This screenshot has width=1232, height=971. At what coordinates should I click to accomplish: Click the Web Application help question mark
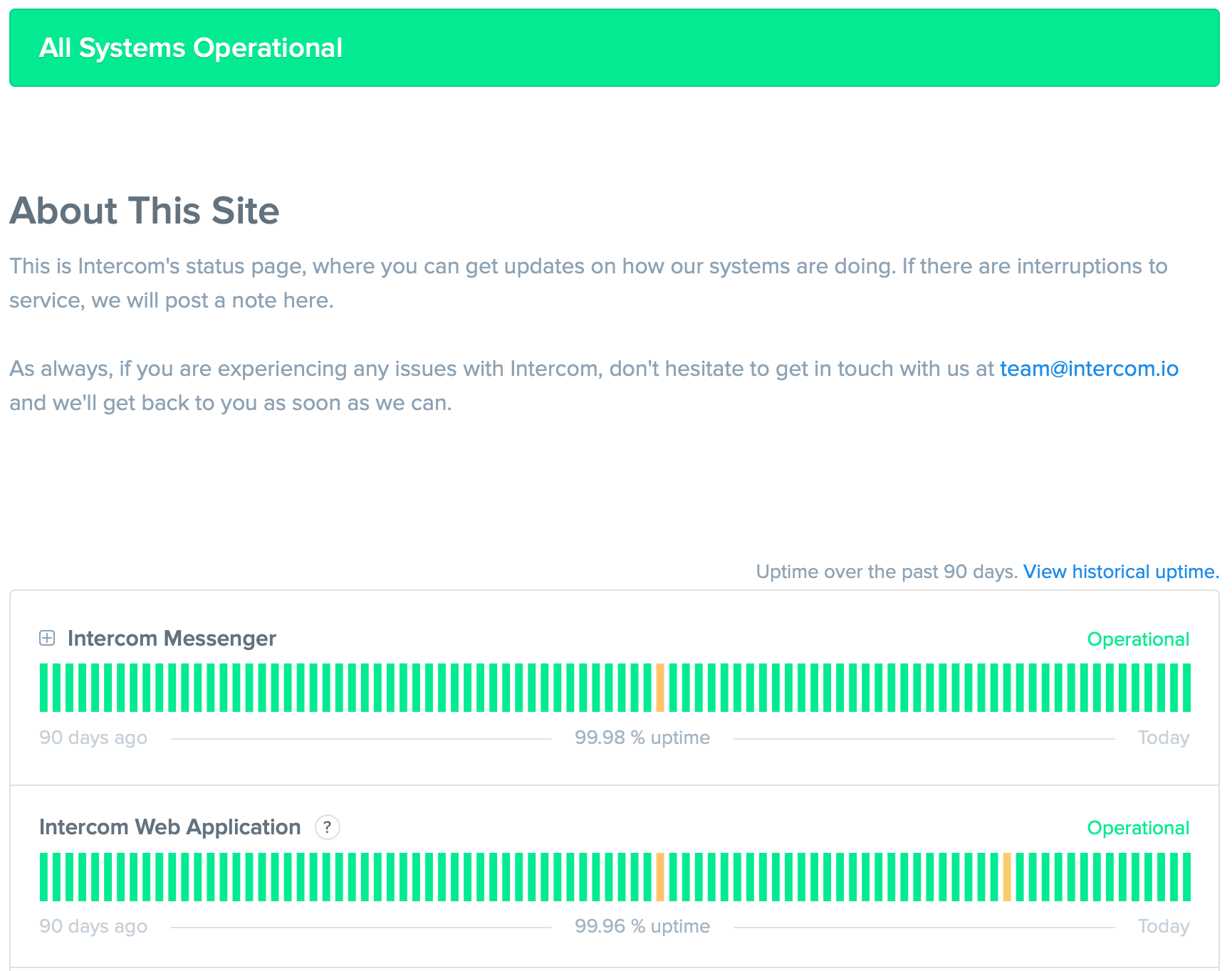pyautogui.click(x=327, y=827)
